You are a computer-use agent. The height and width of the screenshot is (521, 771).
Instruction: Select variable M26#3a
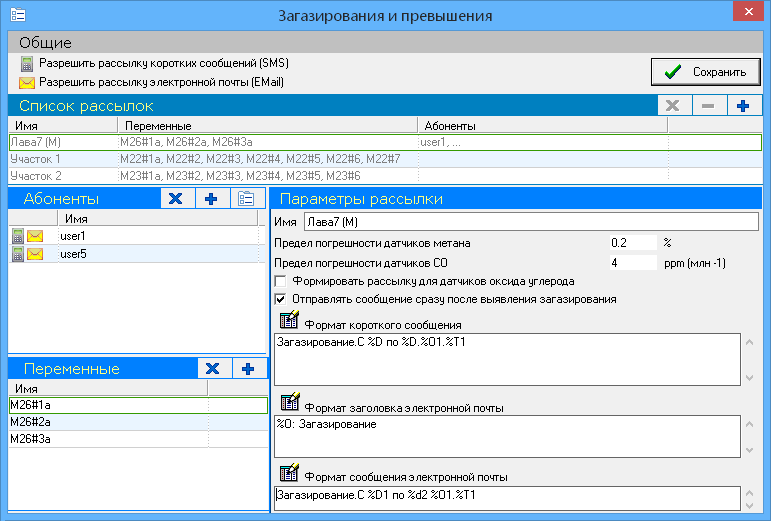(138, 439)
